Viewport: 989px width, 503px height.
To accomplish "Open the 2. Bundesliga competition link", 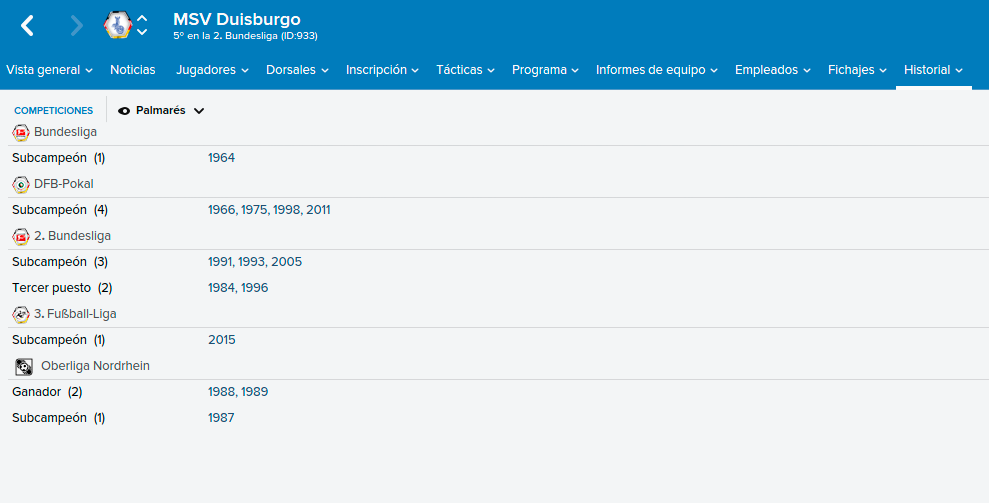I will click(x=73, y=235).
